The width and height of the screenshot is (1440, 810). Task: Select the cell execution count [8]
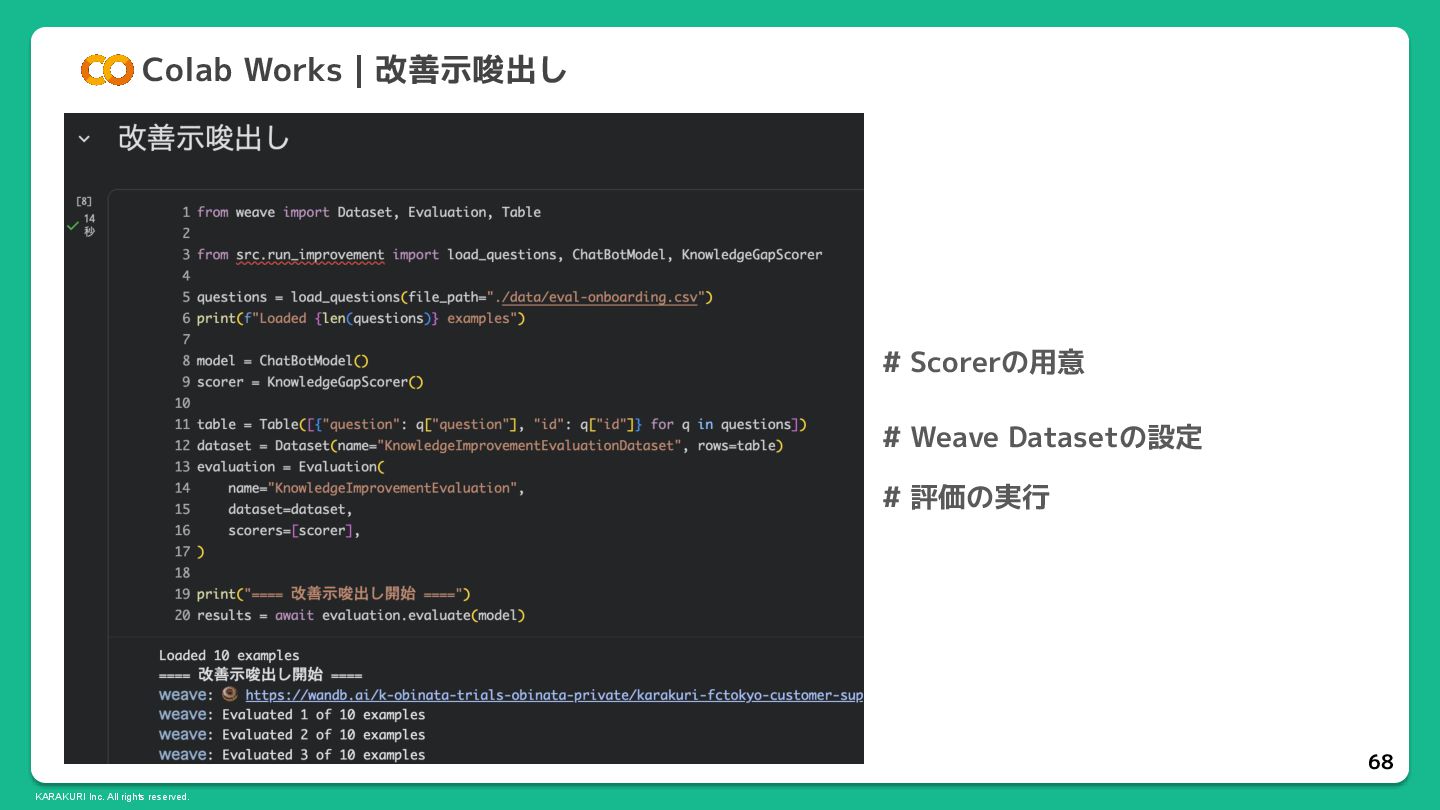click(x=84, y=201)
